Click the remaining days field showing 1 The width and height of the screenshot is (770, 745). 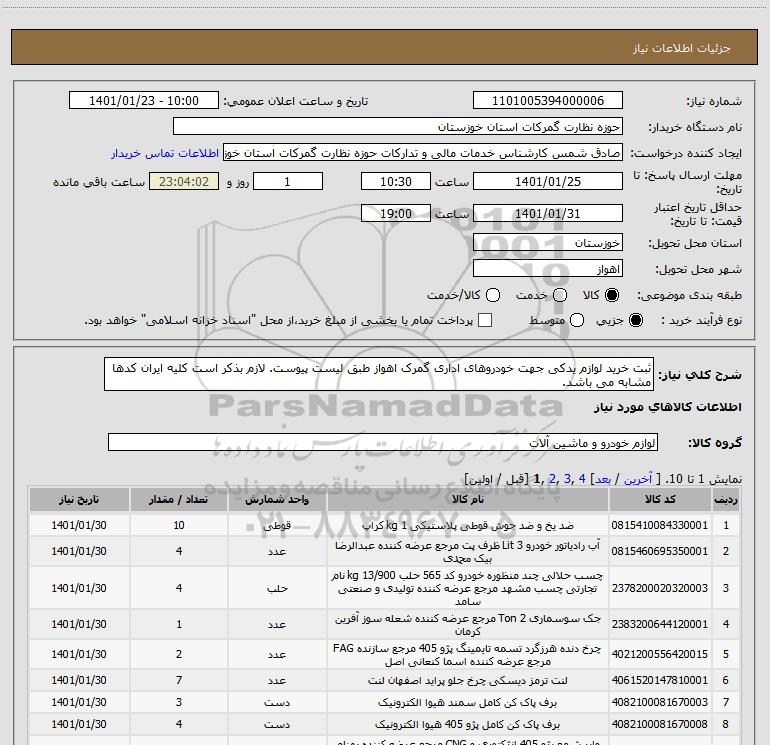pos(288,181)
